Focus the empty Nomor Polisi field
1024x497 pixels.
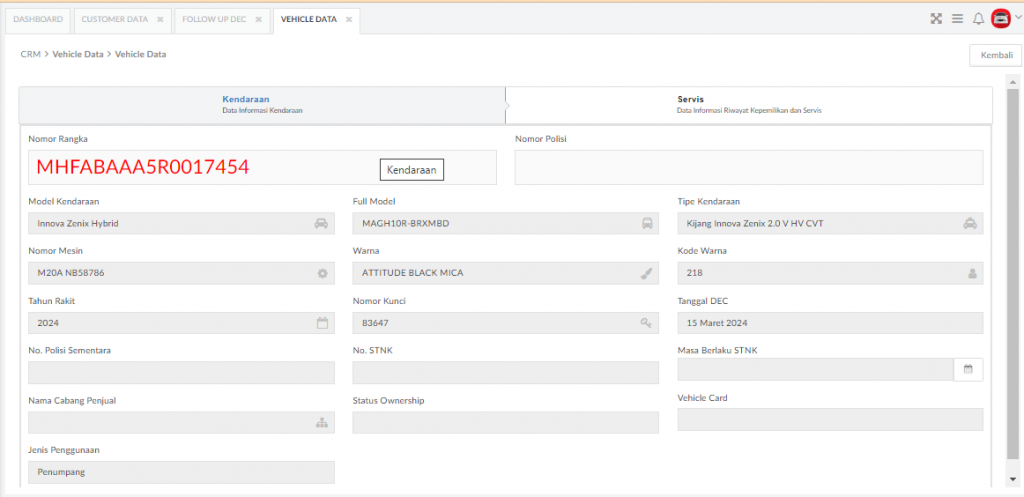748,167
